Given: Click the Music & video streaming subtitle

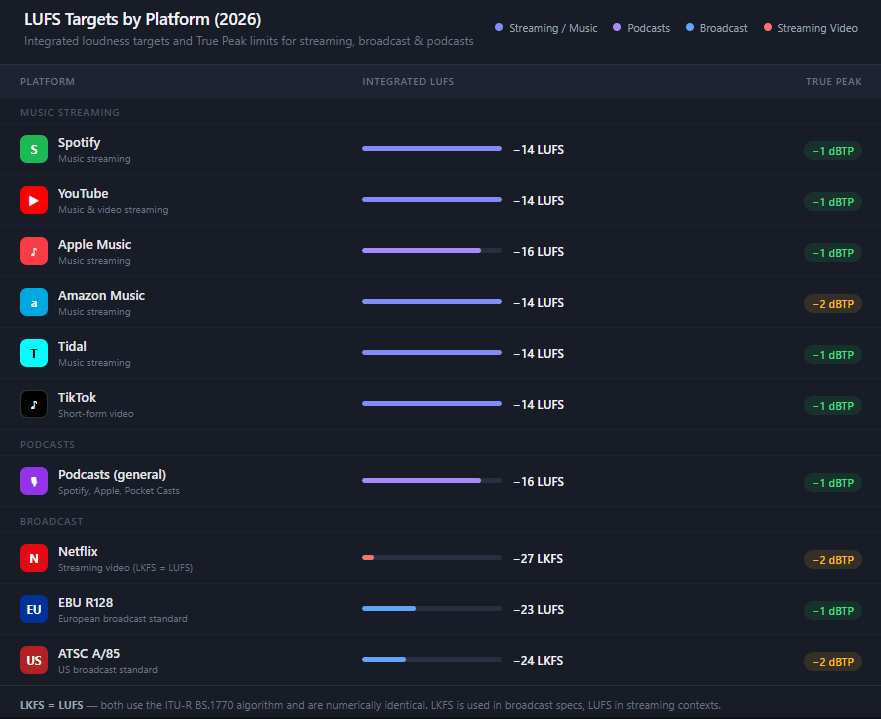Looking at the screenshot, I should [x=113, y=210].
